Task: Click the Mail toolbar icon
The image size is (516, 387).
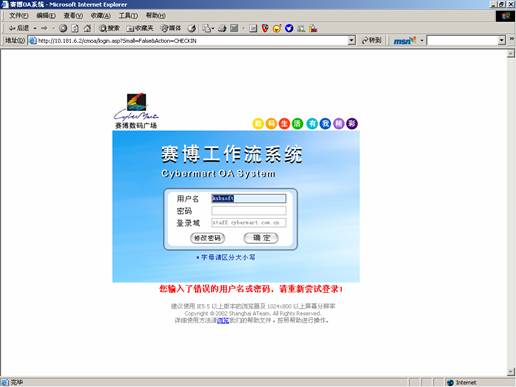Action: (x=207, y=29)
